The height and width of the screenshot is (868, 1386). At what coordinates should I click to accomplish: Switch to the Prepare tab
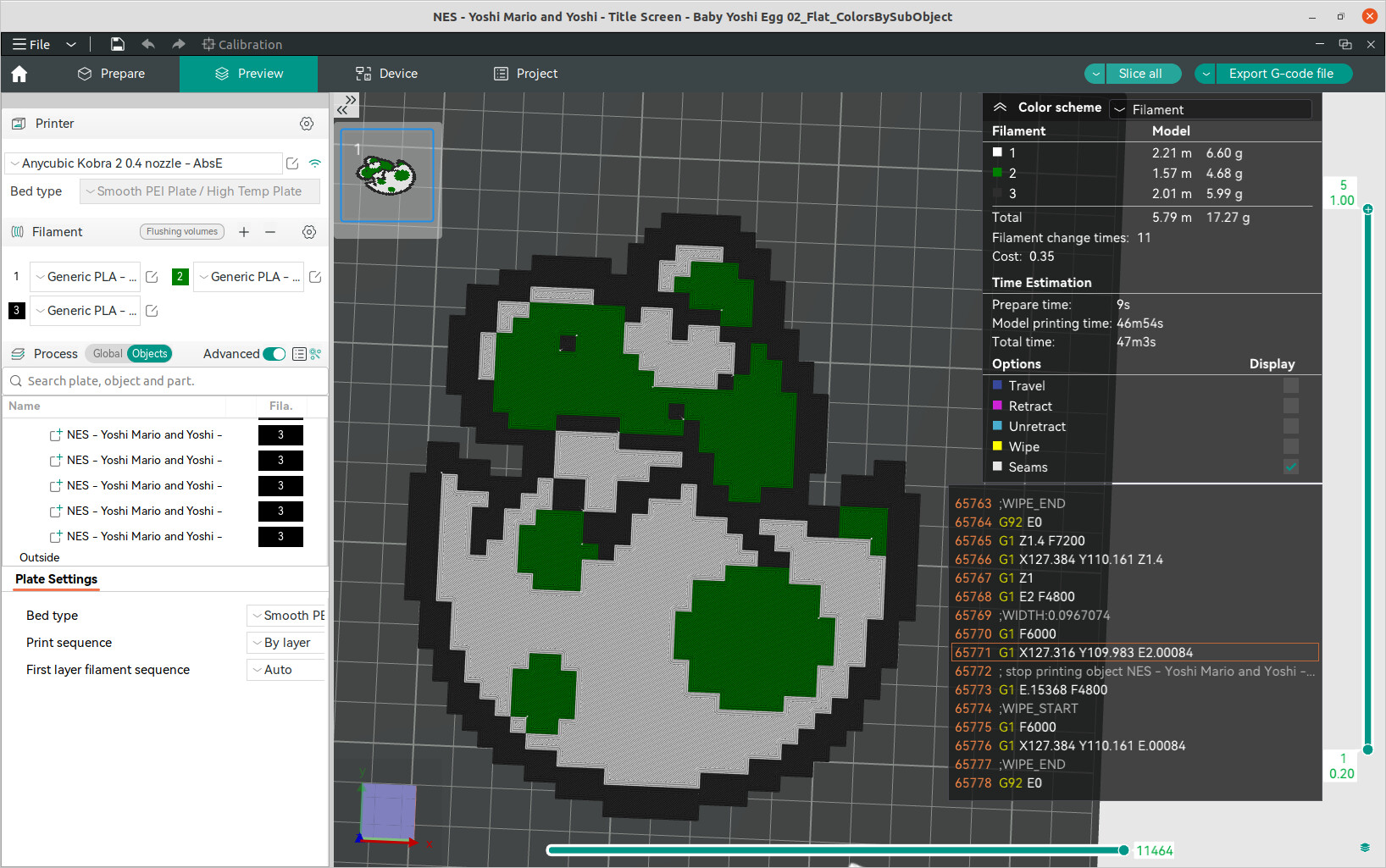click(111, 74)
